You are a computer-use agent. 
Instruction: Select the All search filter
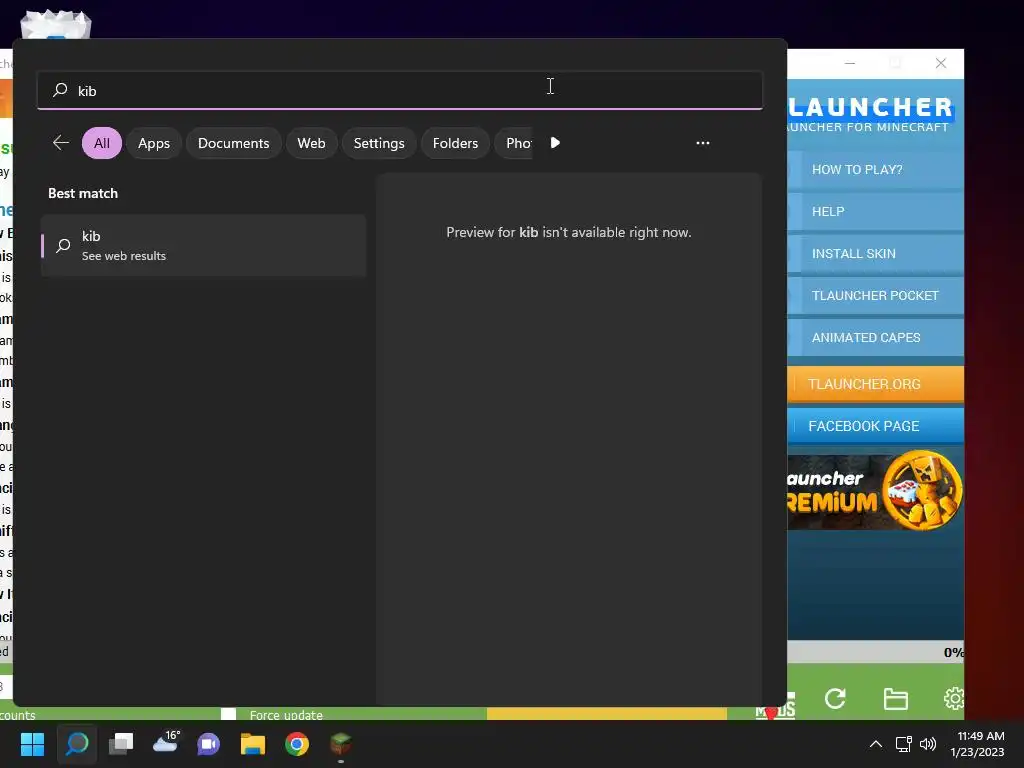coord(102,143)
